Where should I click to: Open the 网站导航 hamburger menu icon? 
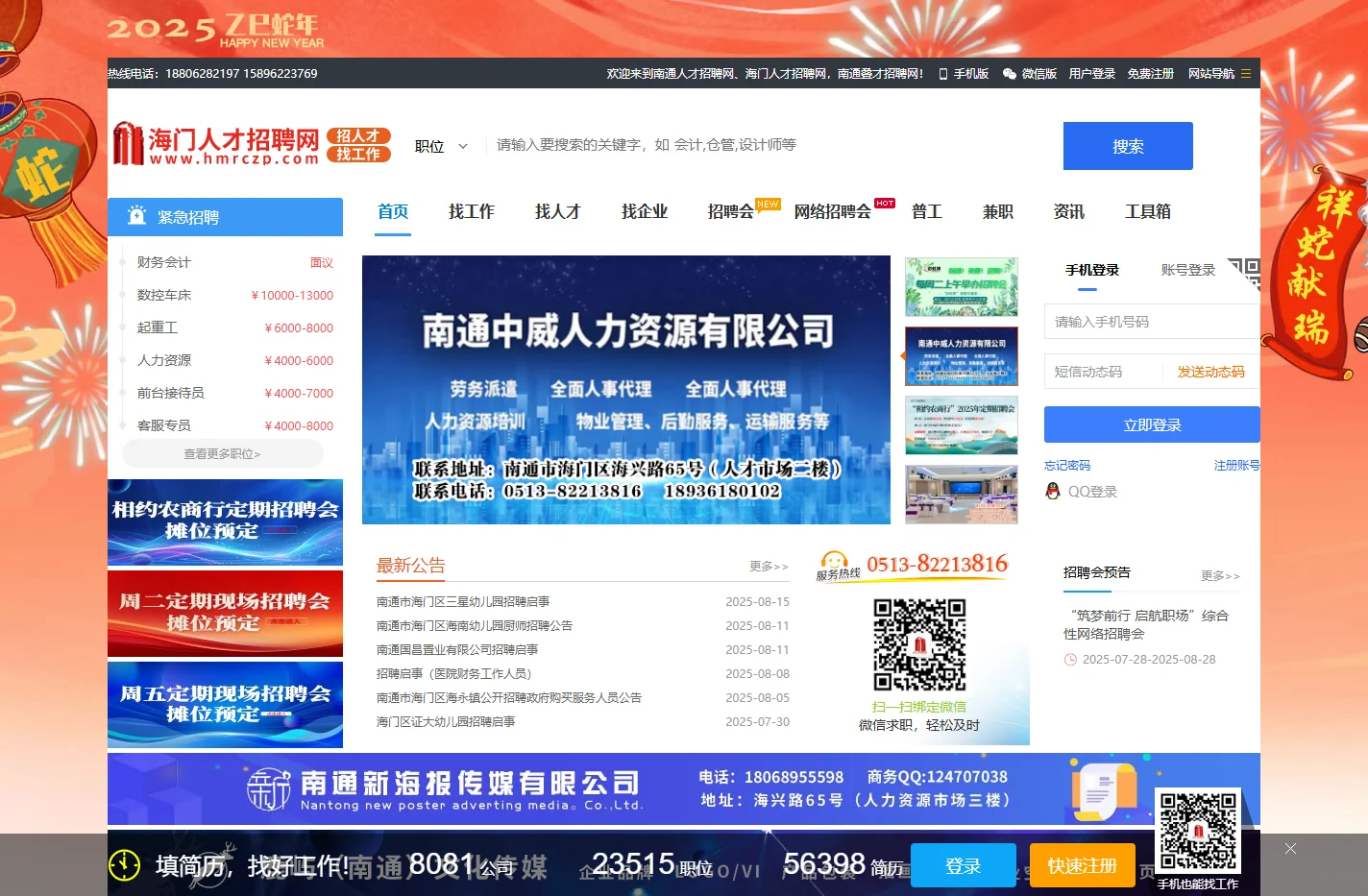coord(1246,73)
